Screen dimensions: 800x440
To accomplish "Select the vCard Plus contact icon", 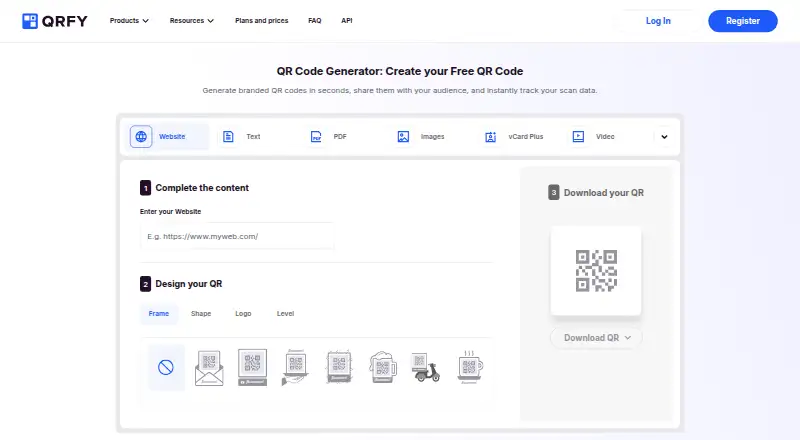I will [490, 137].
